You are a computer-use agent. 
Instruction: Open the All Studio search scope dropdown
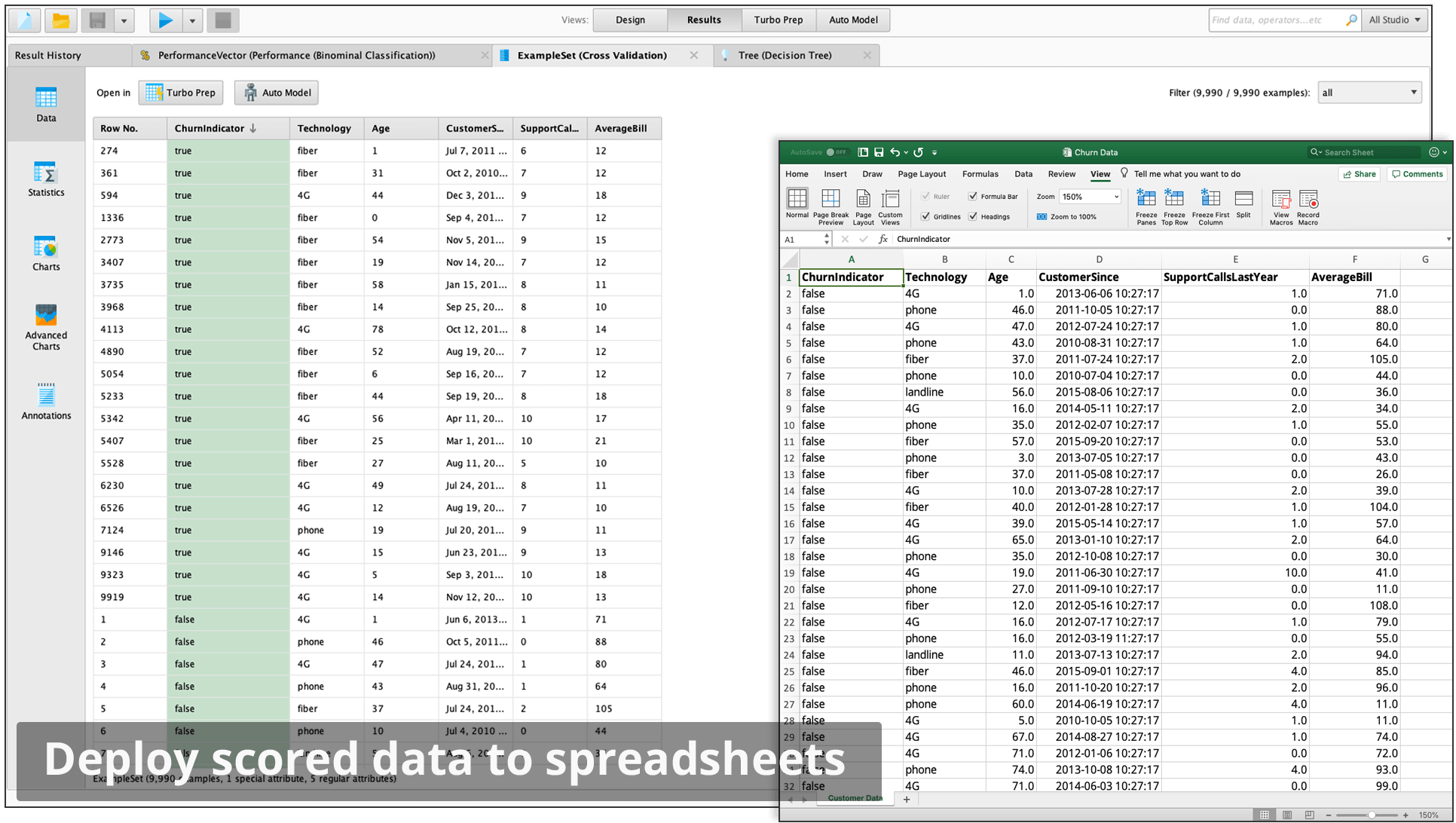pyautogui.click(x=1395, y=20)
